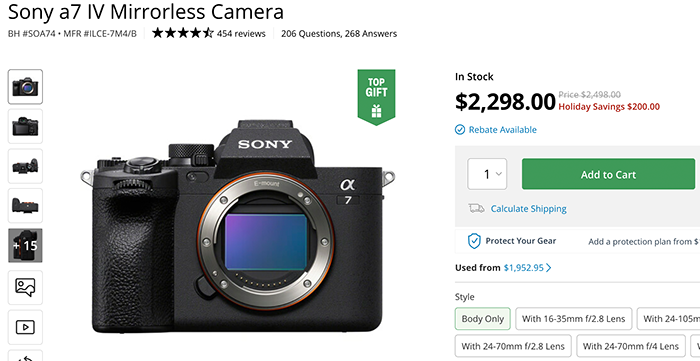Click the Rebate Available checkmark icon

point(459,130)
